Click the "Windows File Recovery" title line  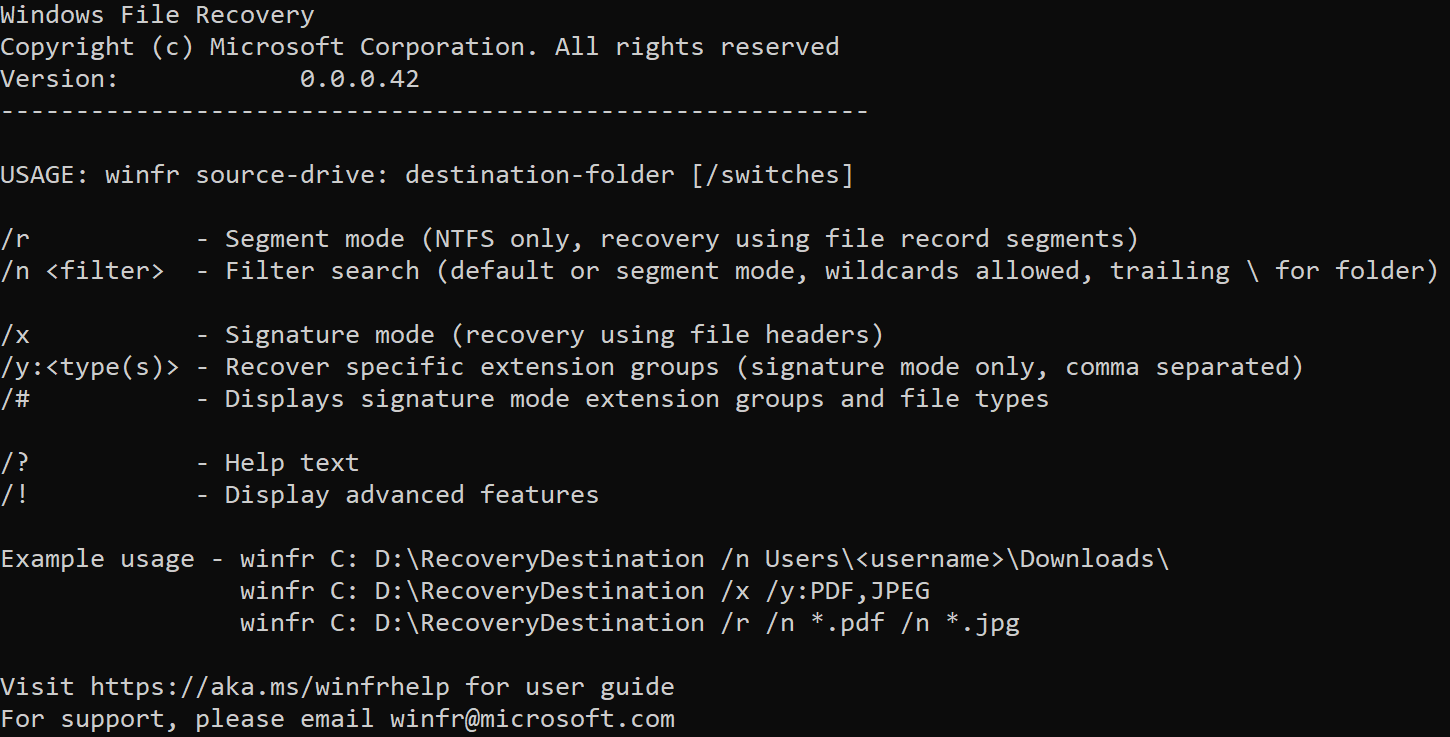157,15
